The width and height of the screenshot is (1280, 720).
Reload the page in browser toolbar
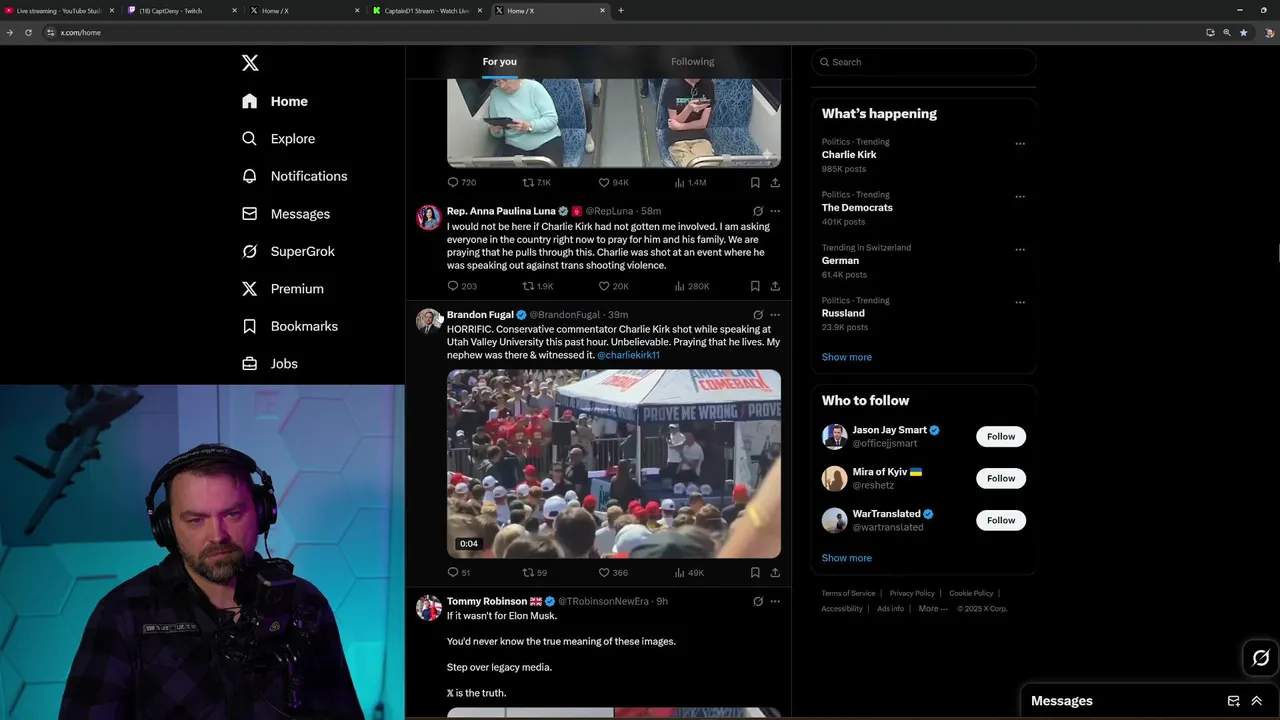28,33
